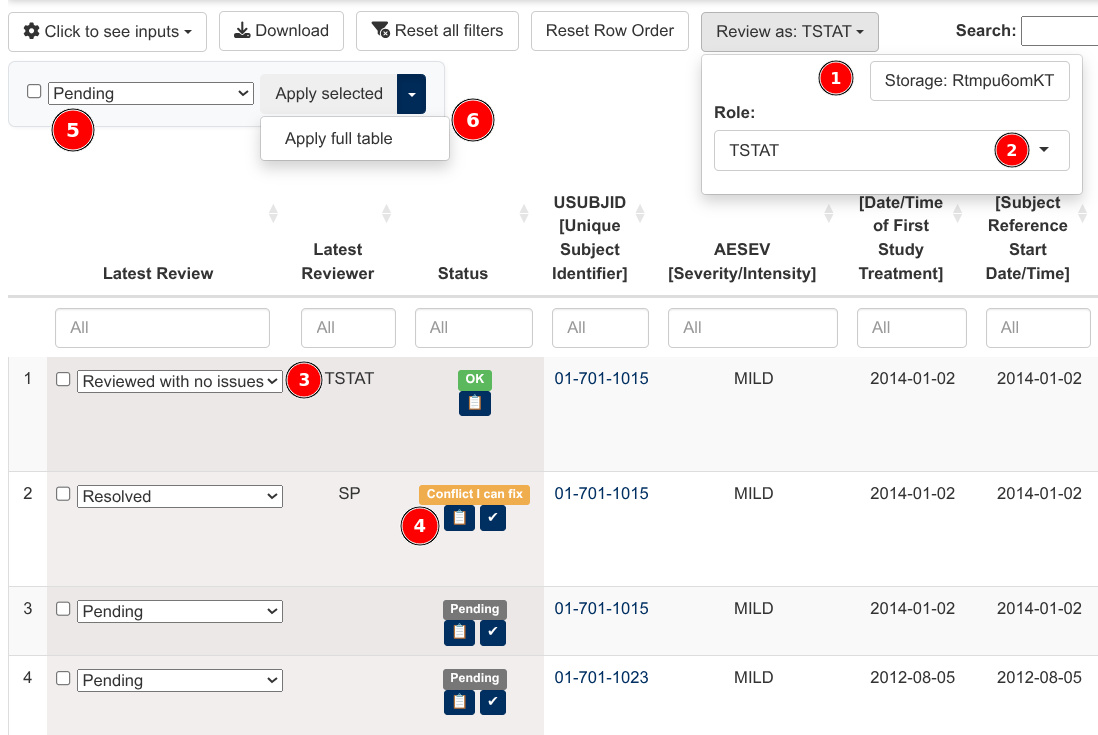Open row 1 review status dropdown

pos(179,381)
